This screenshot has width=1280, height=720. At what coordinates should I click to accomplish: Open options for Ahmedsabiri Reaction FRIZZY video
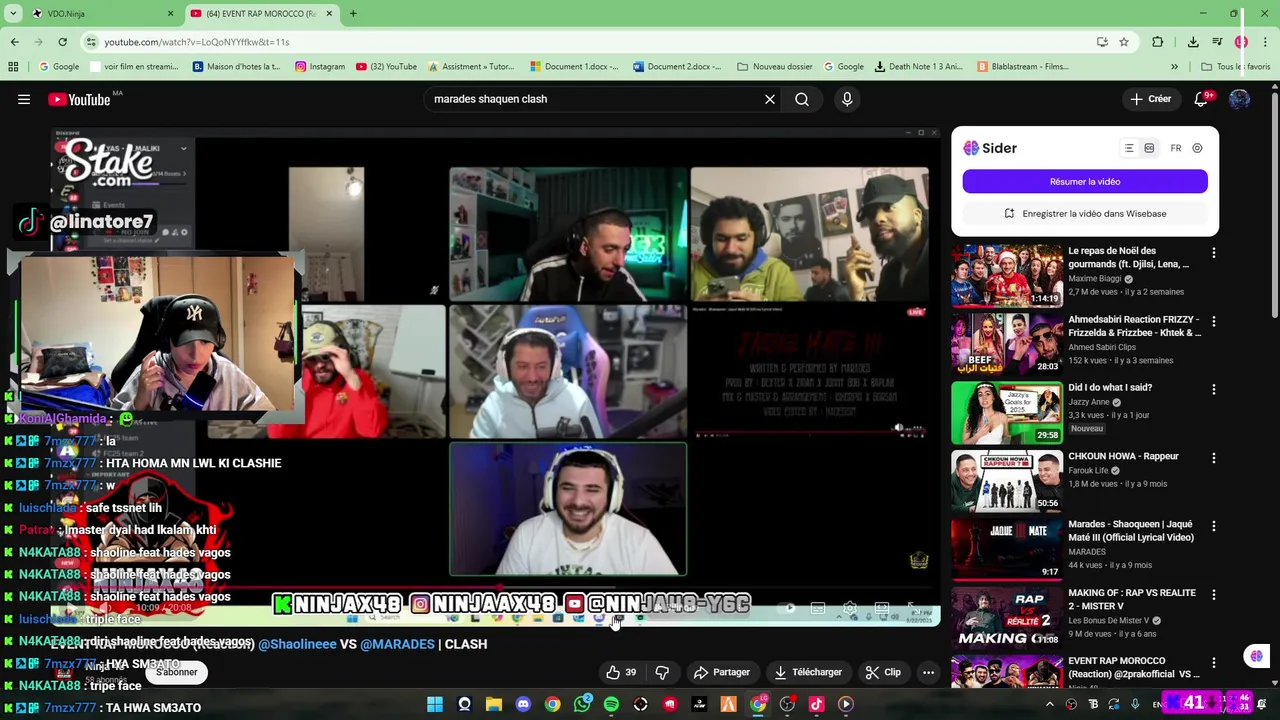coord(1213,322)
